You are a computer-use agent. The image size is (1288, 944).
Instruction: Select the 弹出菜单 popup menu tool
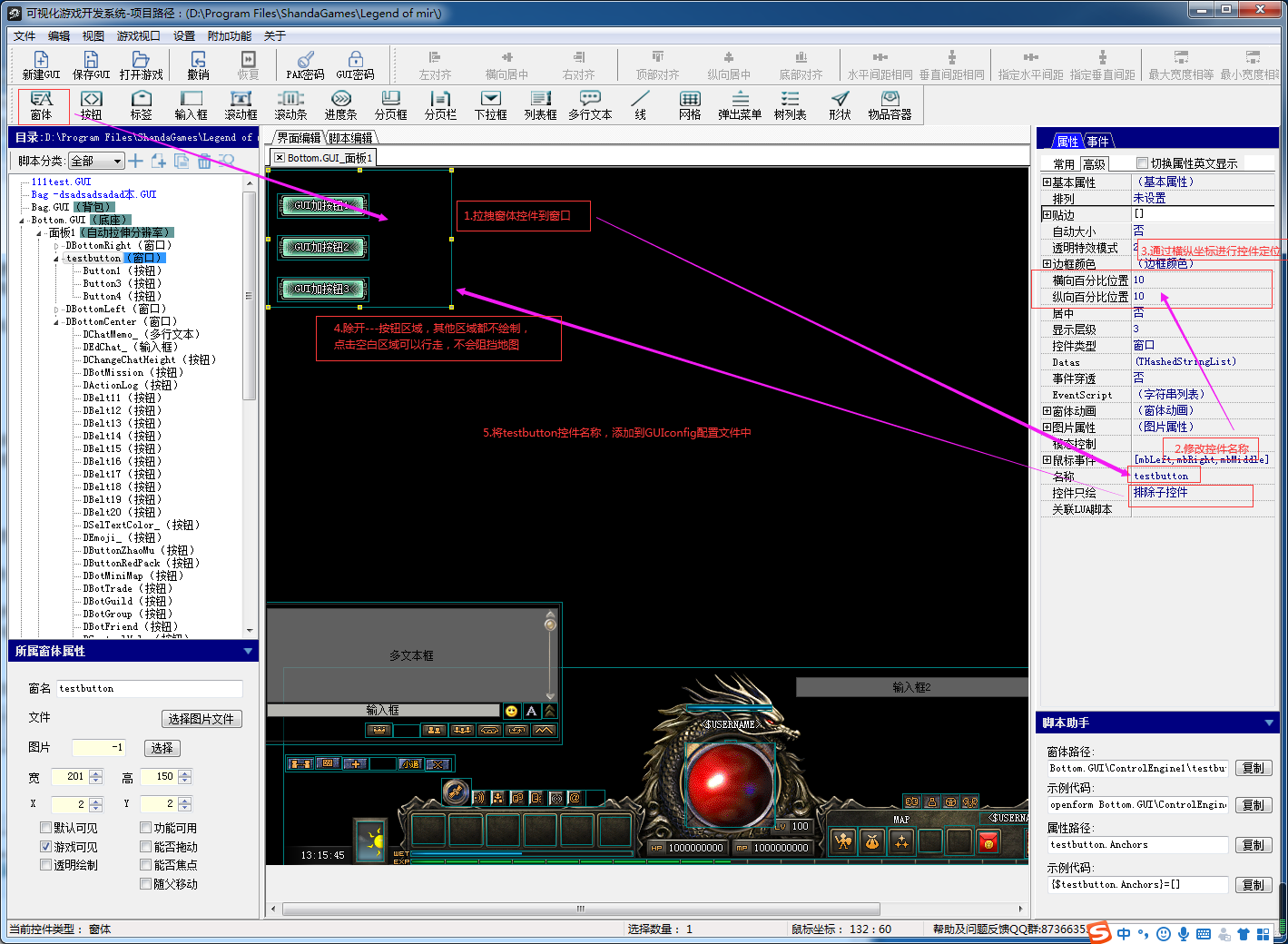tap(740, 106)
